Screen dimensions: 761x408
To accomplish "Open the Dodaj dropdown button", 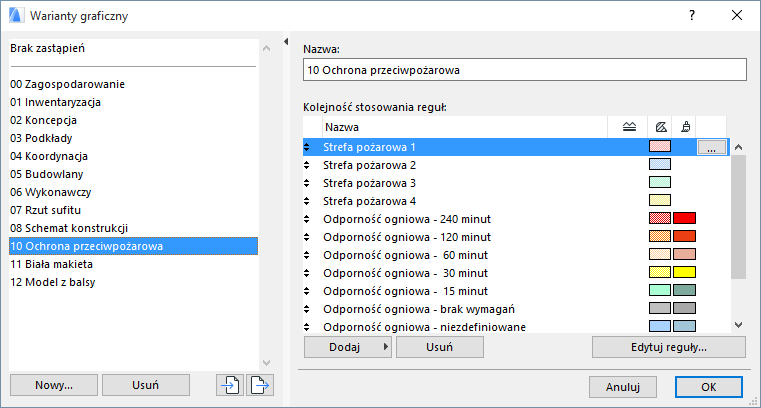I will pos(347,347).
